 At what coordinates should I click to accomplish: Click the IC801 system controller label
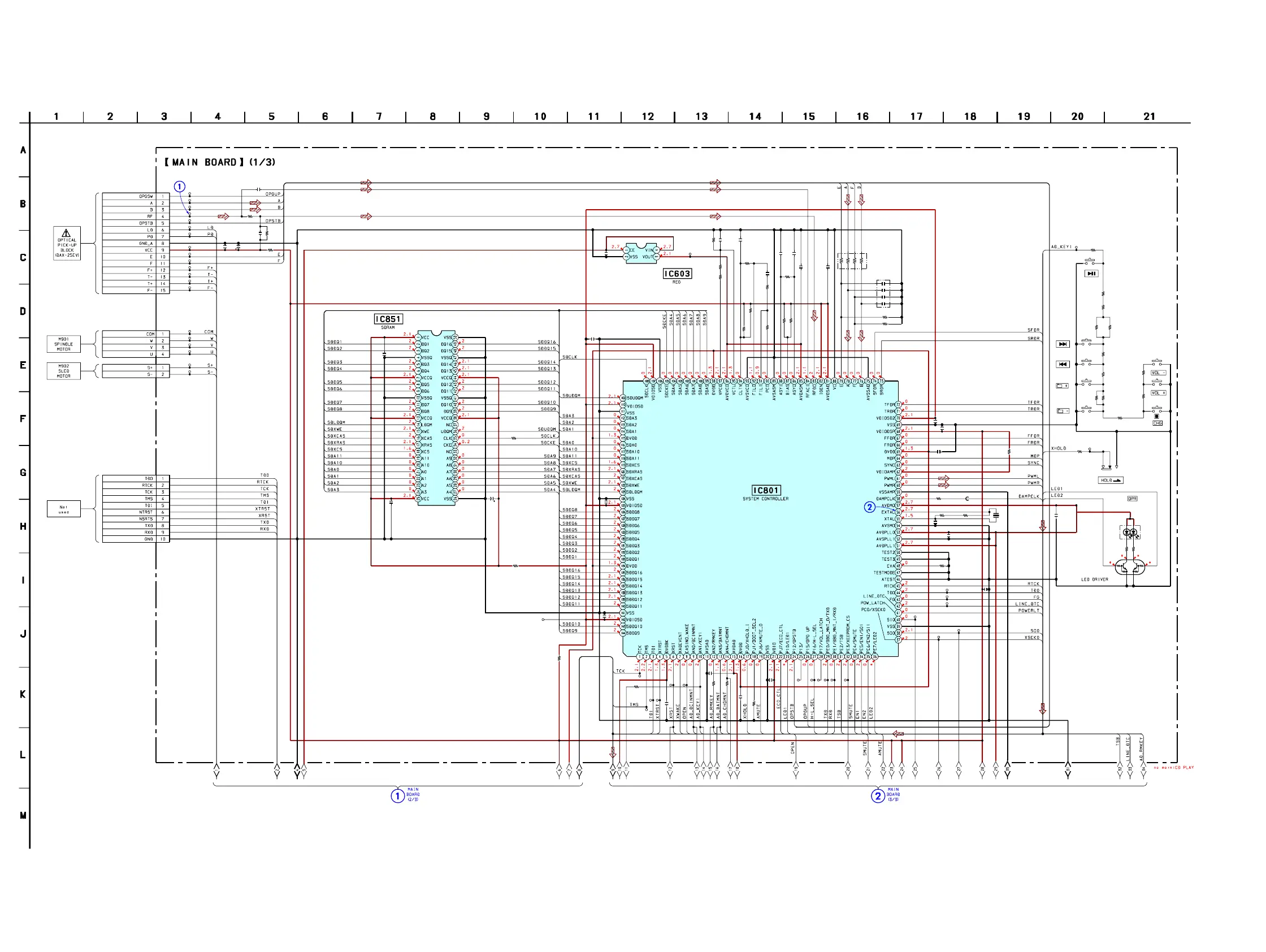coord(766,491)
